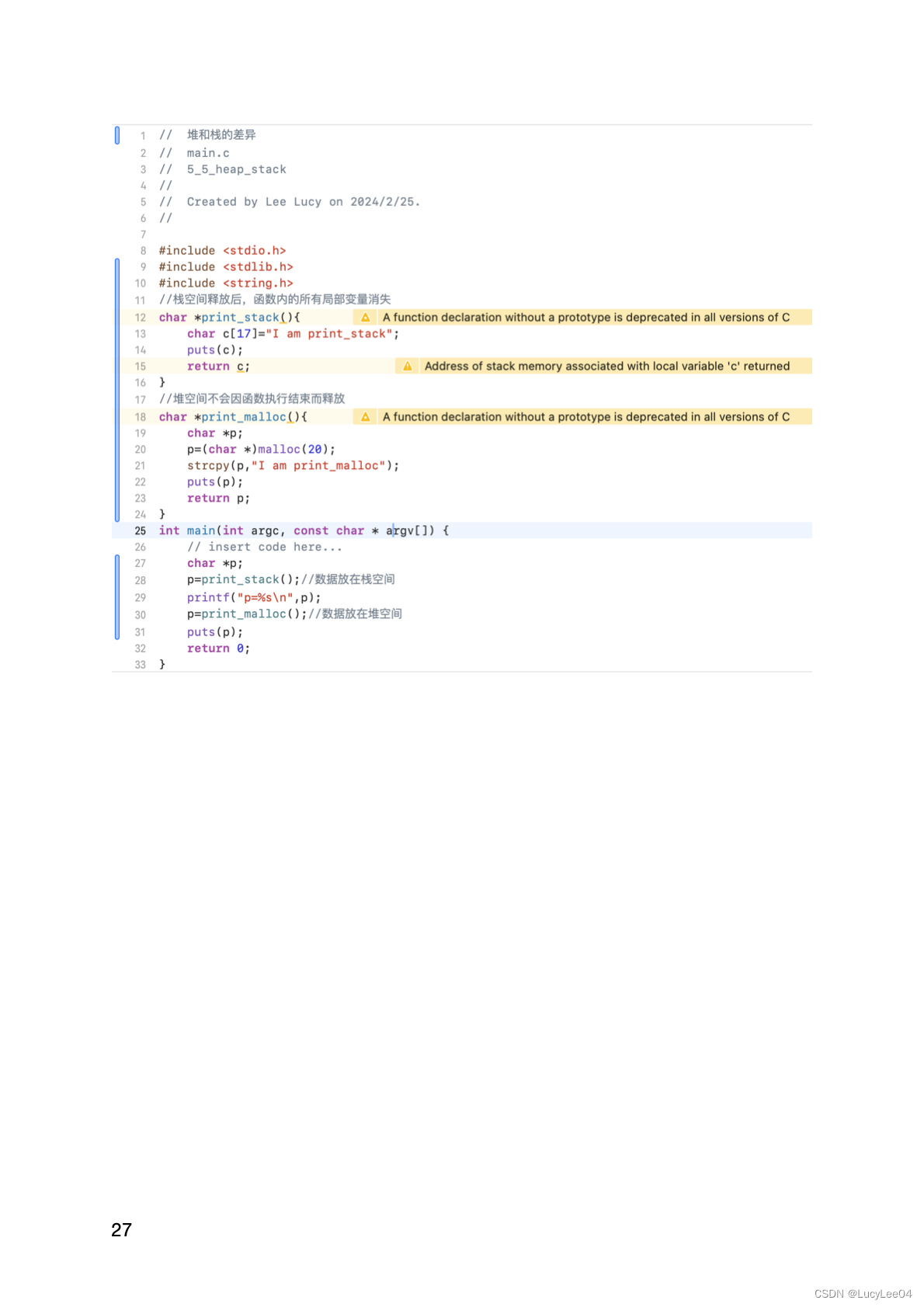The height and width of the screenshot is (1307, 924).
Task: Click line number 12 in gutter
Action: point(141,318)
